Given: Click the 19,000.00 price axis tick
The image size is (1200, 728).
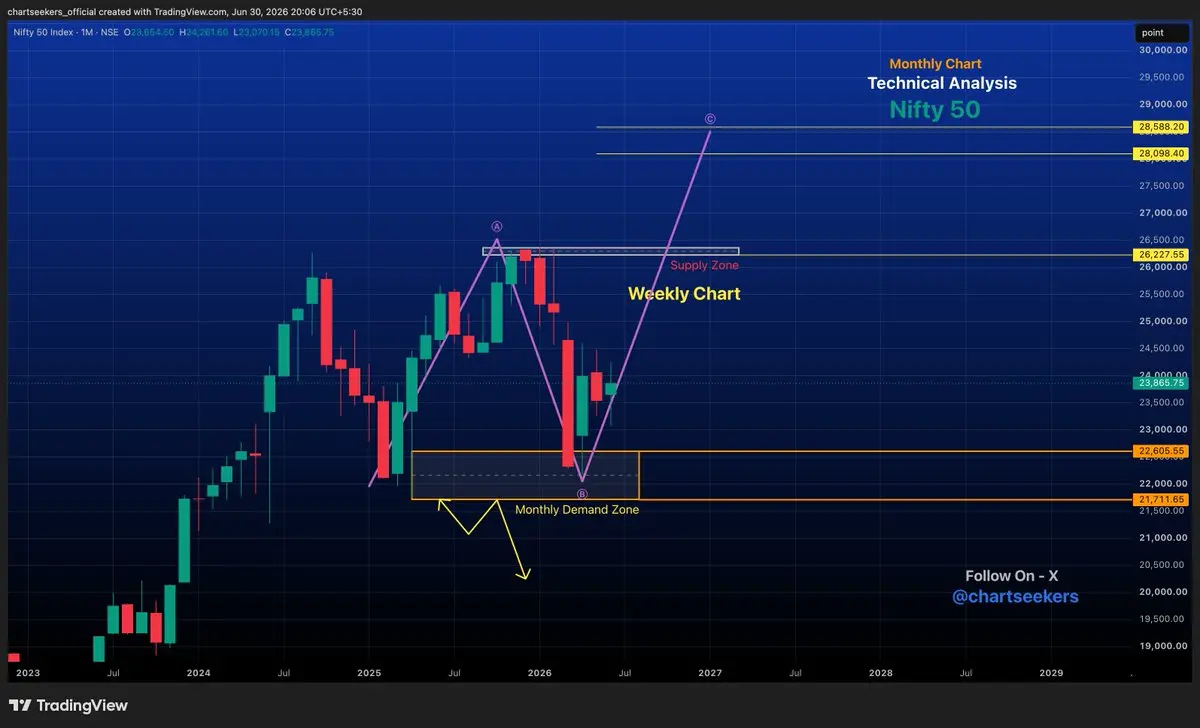Looking at the screenshot, I should coord(1161,646).
